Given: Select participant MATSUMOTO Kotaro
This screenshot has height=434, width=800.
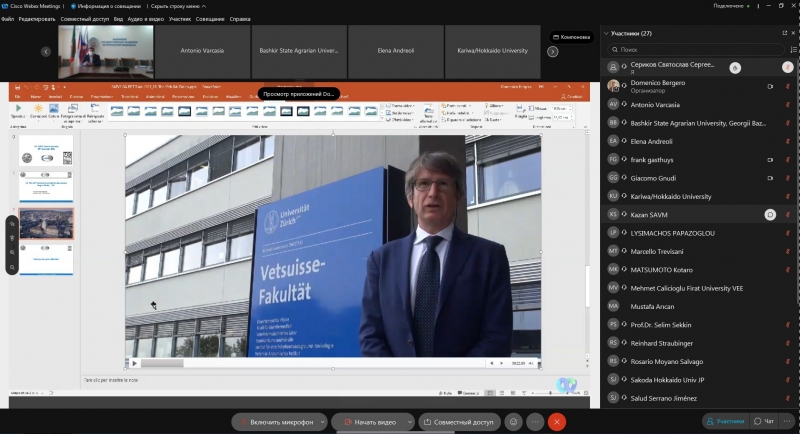Looking at the screenshot, I should click(x=698, y=270).
